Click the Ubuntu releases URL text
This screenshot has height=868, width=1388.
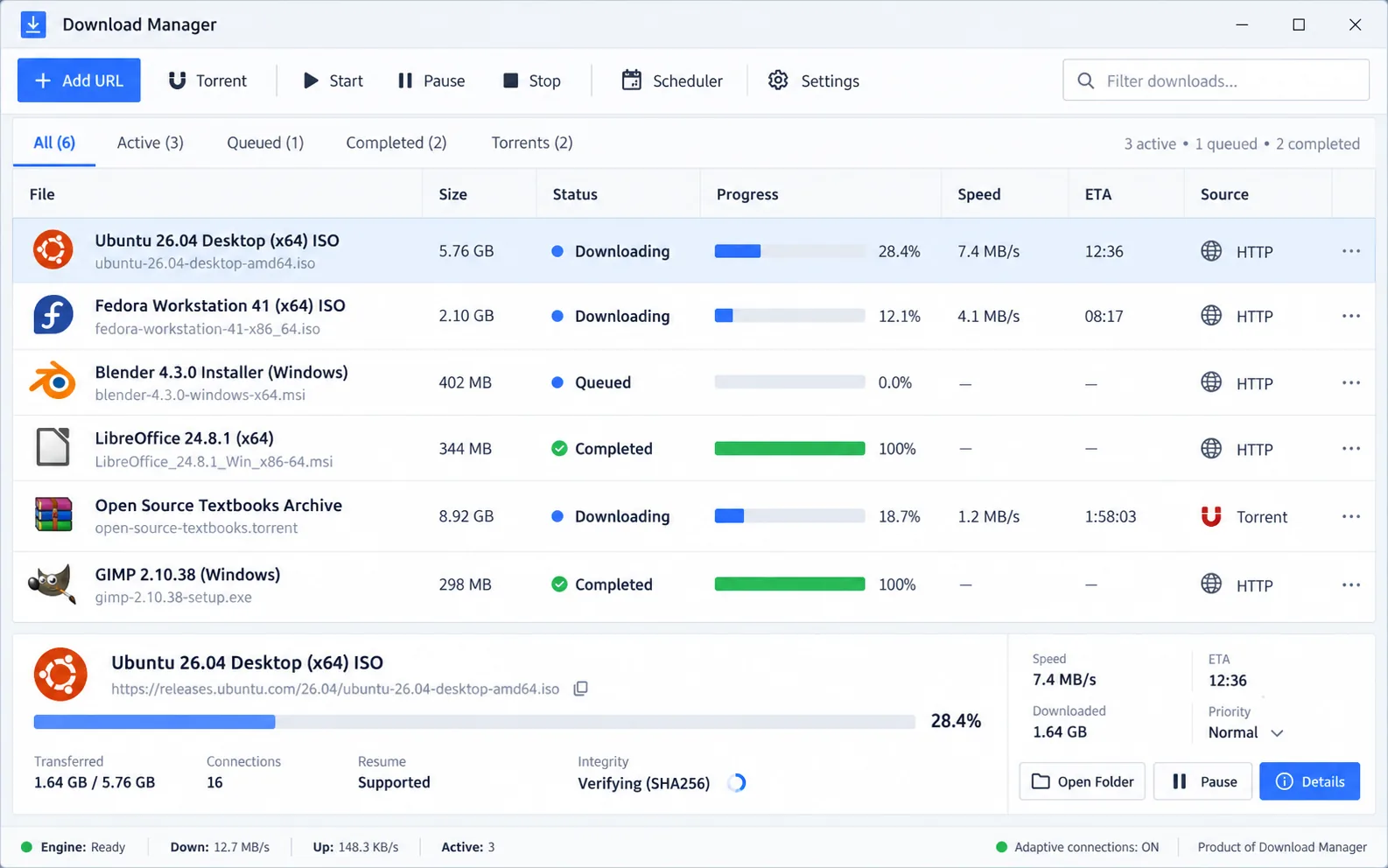[x=335, y=689]
